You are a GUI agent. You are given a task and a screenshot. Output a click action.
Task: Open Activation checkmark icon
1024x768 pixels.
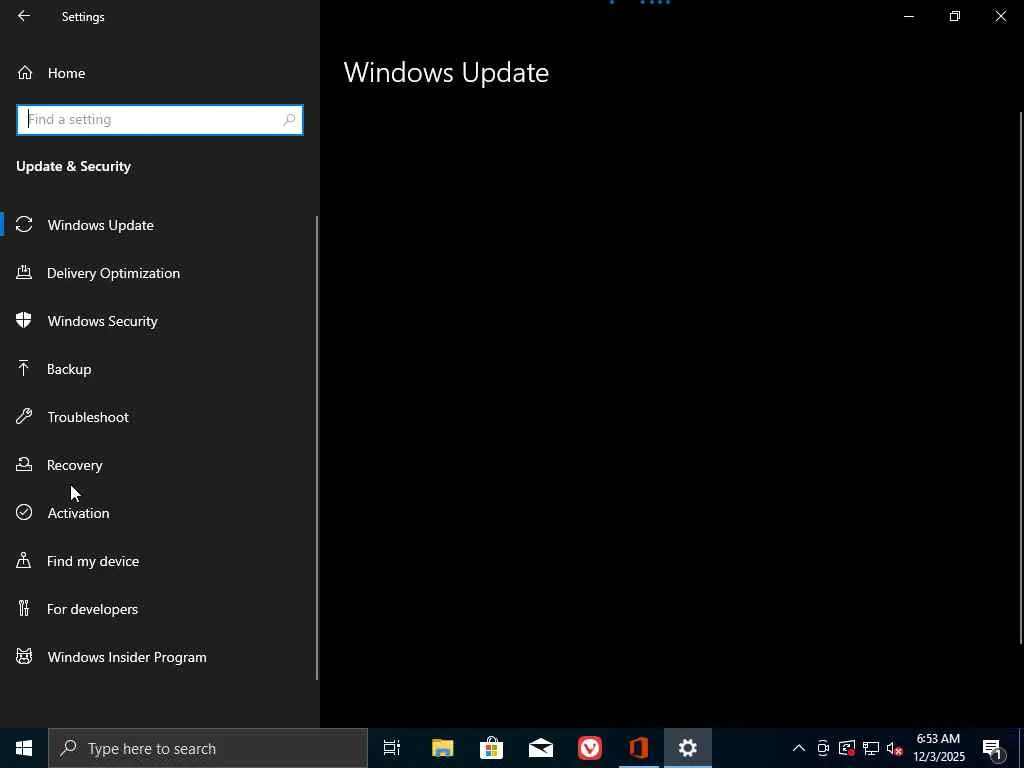[x=24, y=513]
